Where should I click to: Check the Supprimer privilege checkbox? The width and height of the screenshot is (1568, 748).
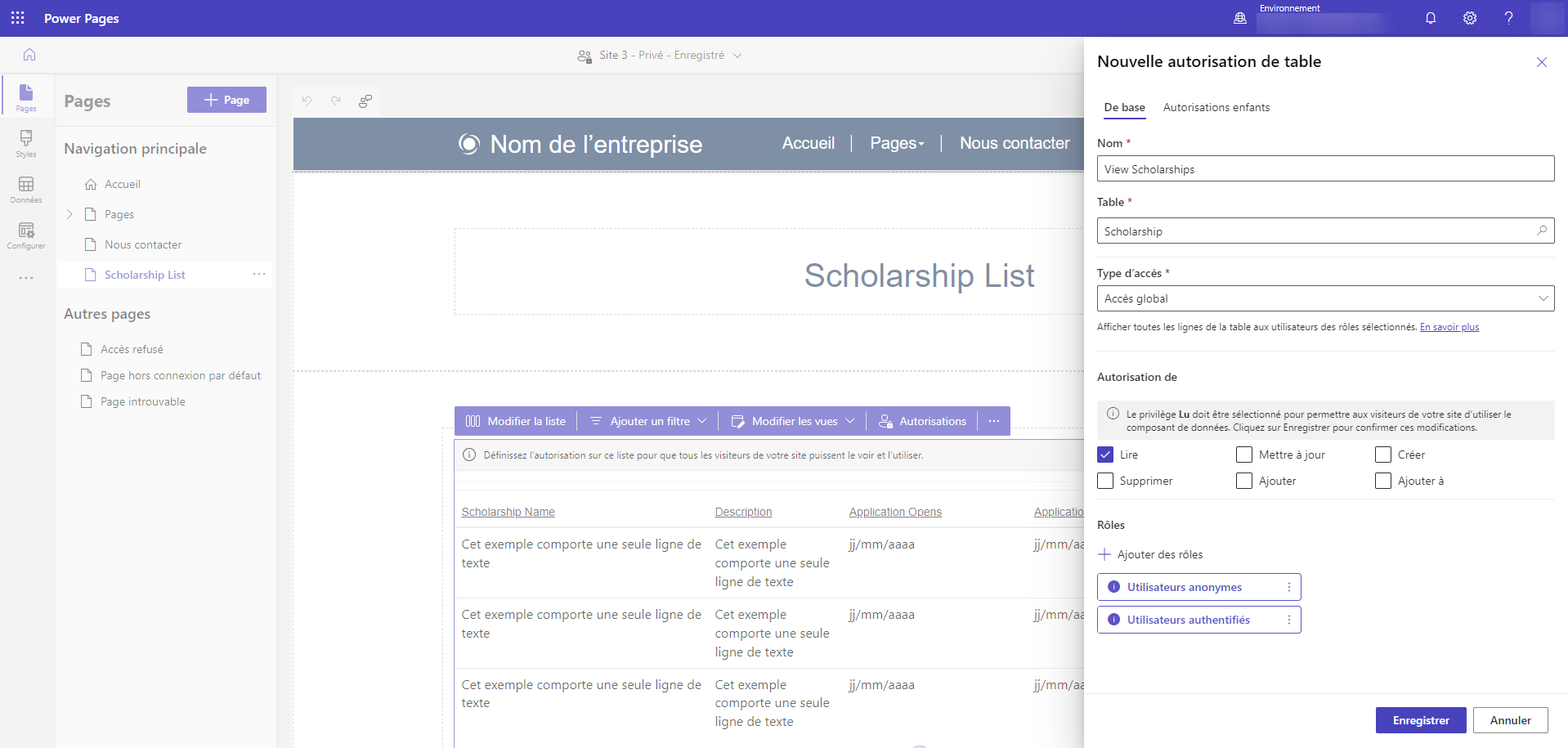(1105, 481)
